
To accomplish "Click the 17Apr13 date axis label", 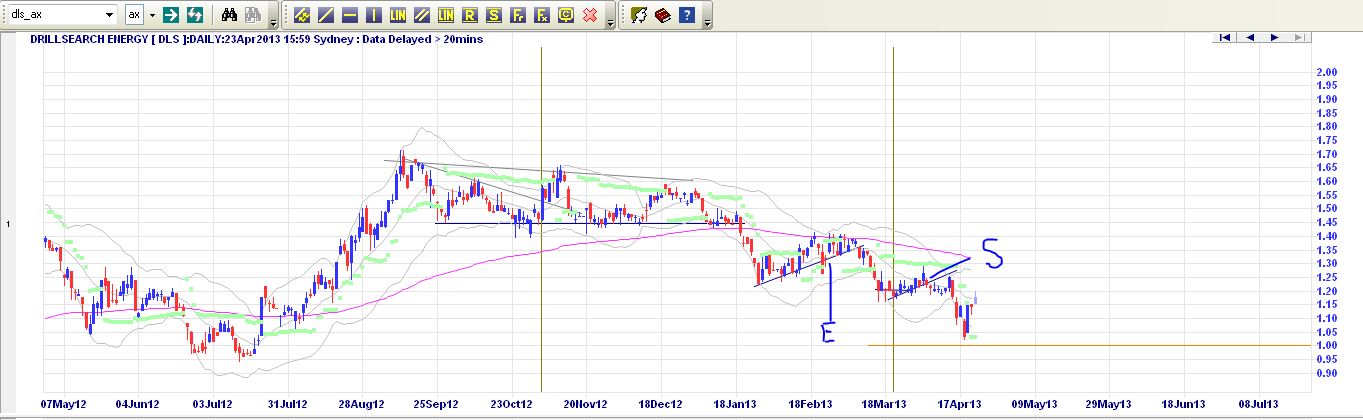I will tap(960, 404).
